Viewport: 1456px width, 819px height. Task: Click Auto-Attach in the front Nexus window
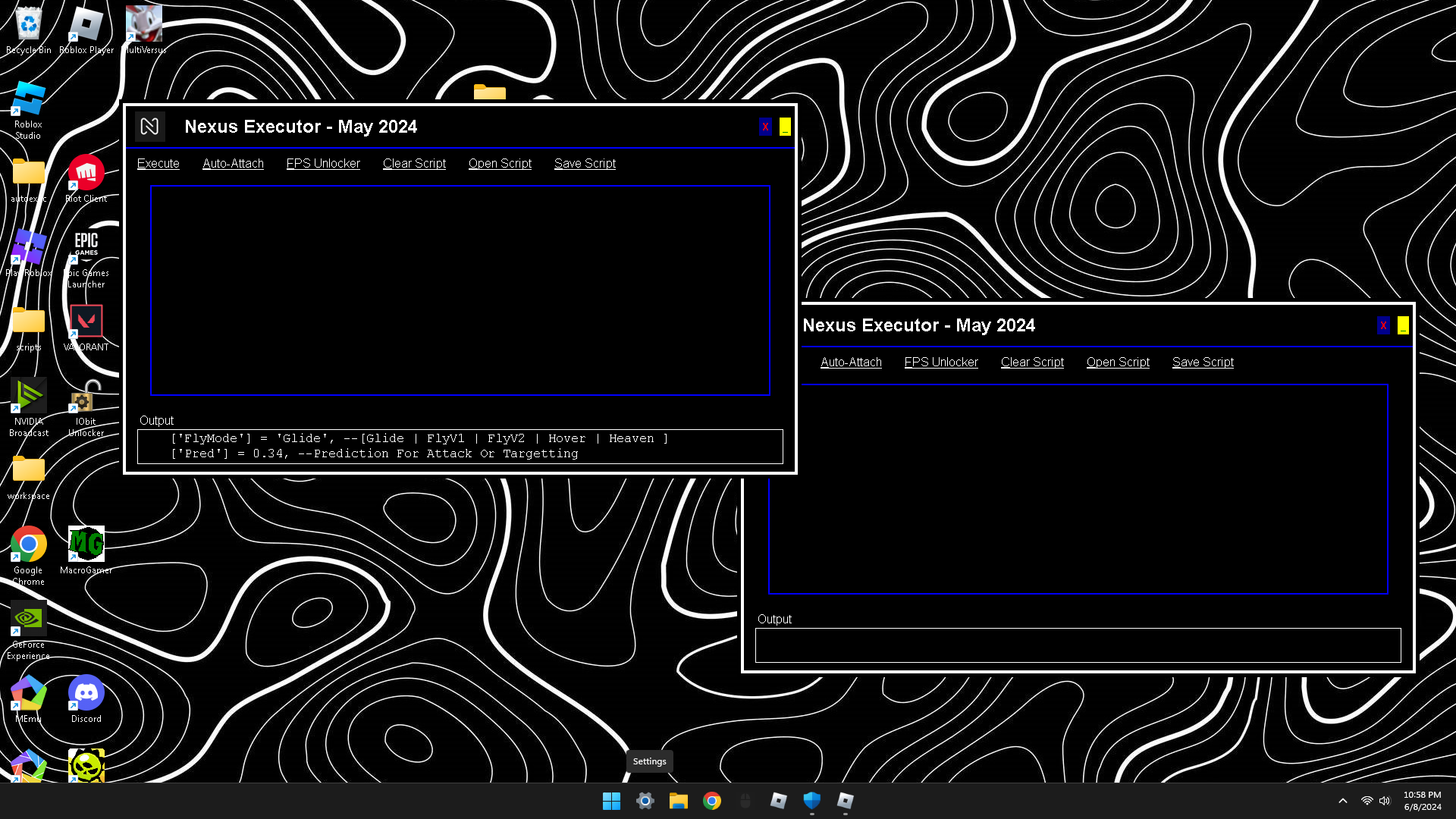233,164
